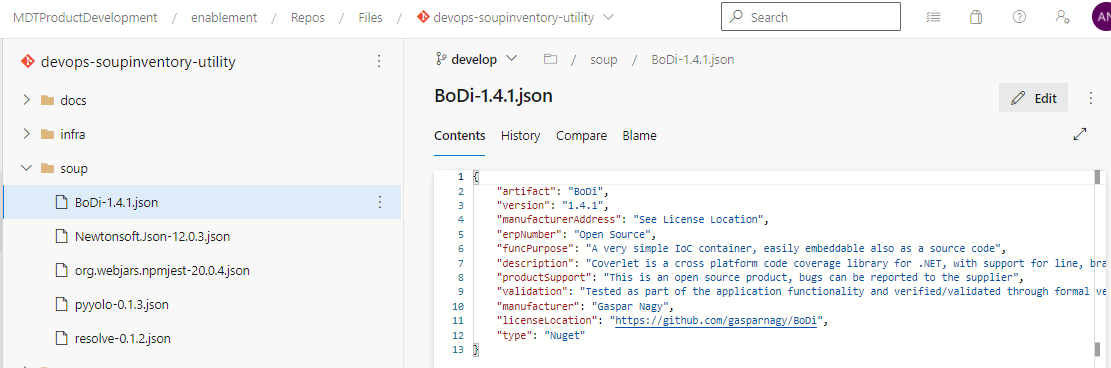Image resolution: width=1111 pixels, height=368 pixels.
Task: Select BoDi-1.4.1.json in the file tree
Action: point(202,202)
